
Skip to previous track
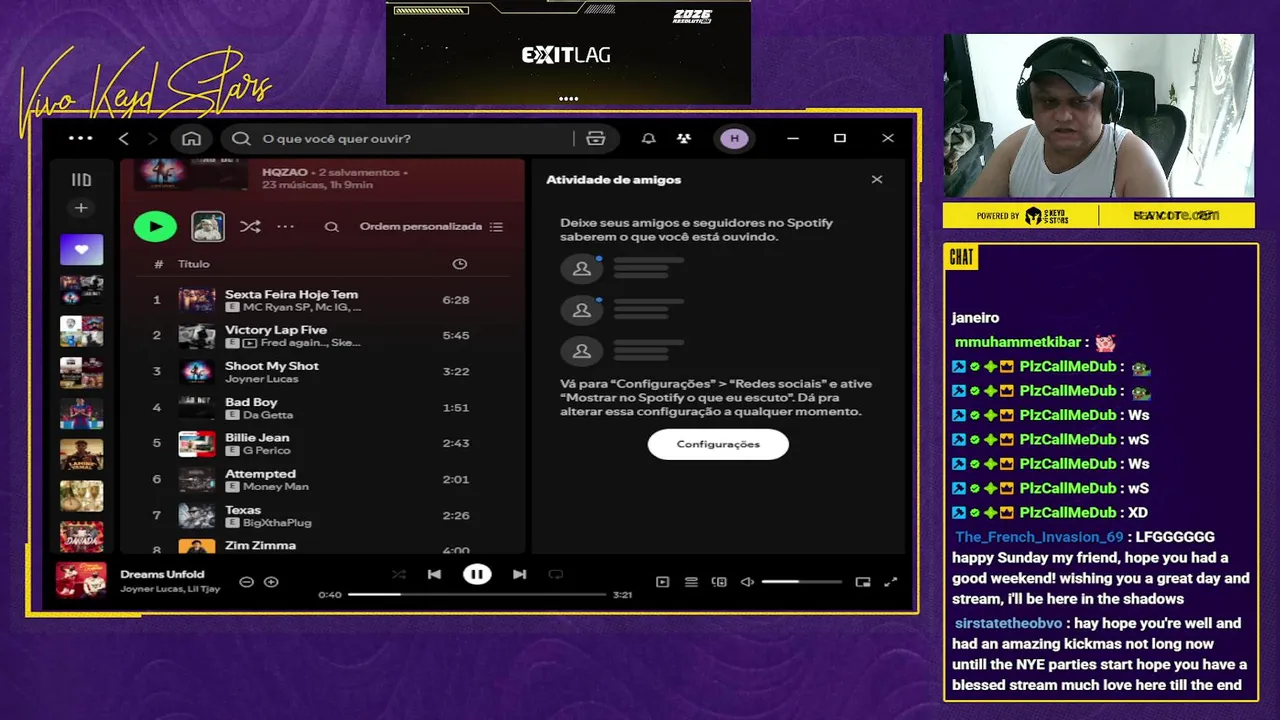(434, 574)
